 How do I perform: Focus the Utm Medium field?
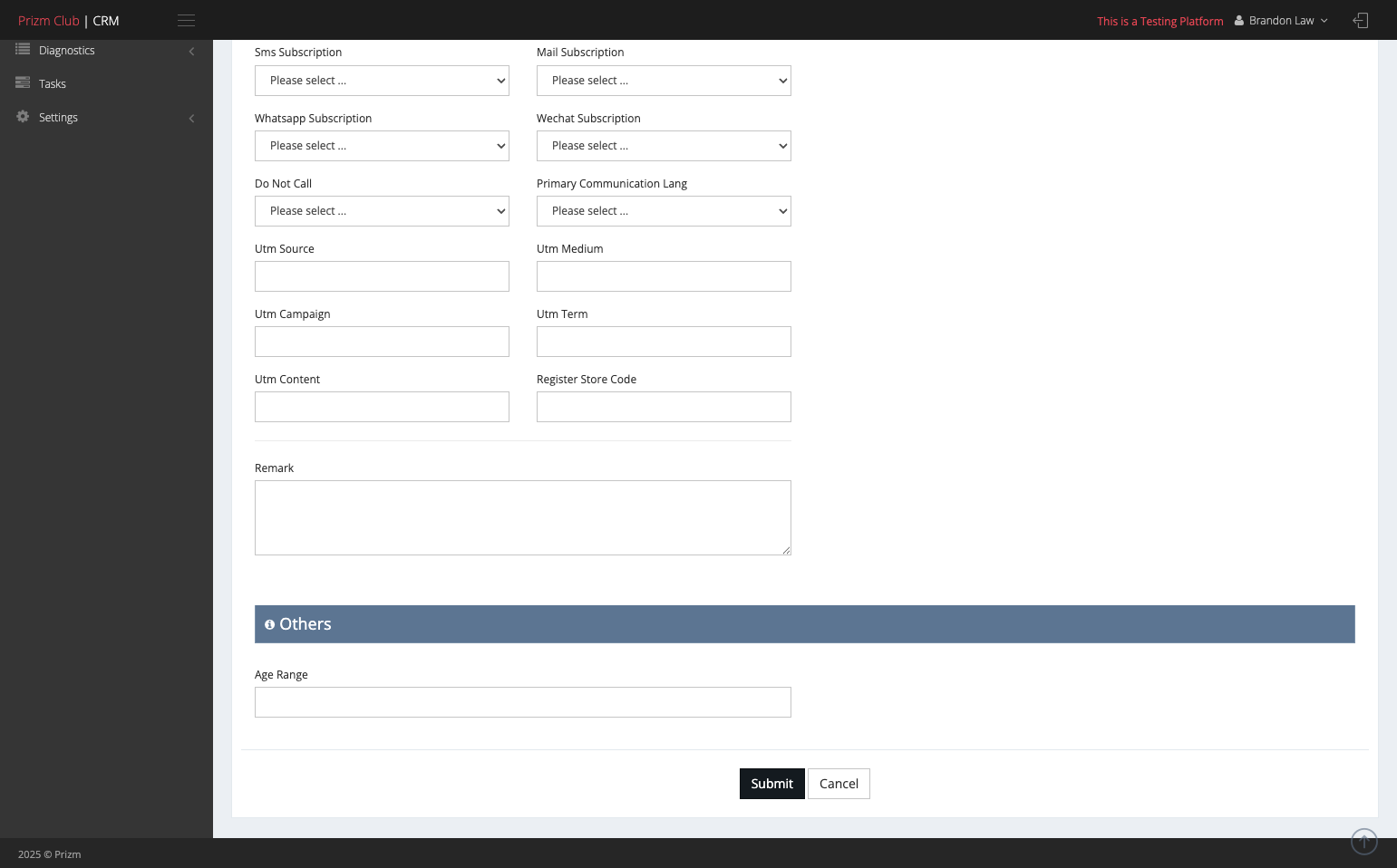tap(664, 276)
